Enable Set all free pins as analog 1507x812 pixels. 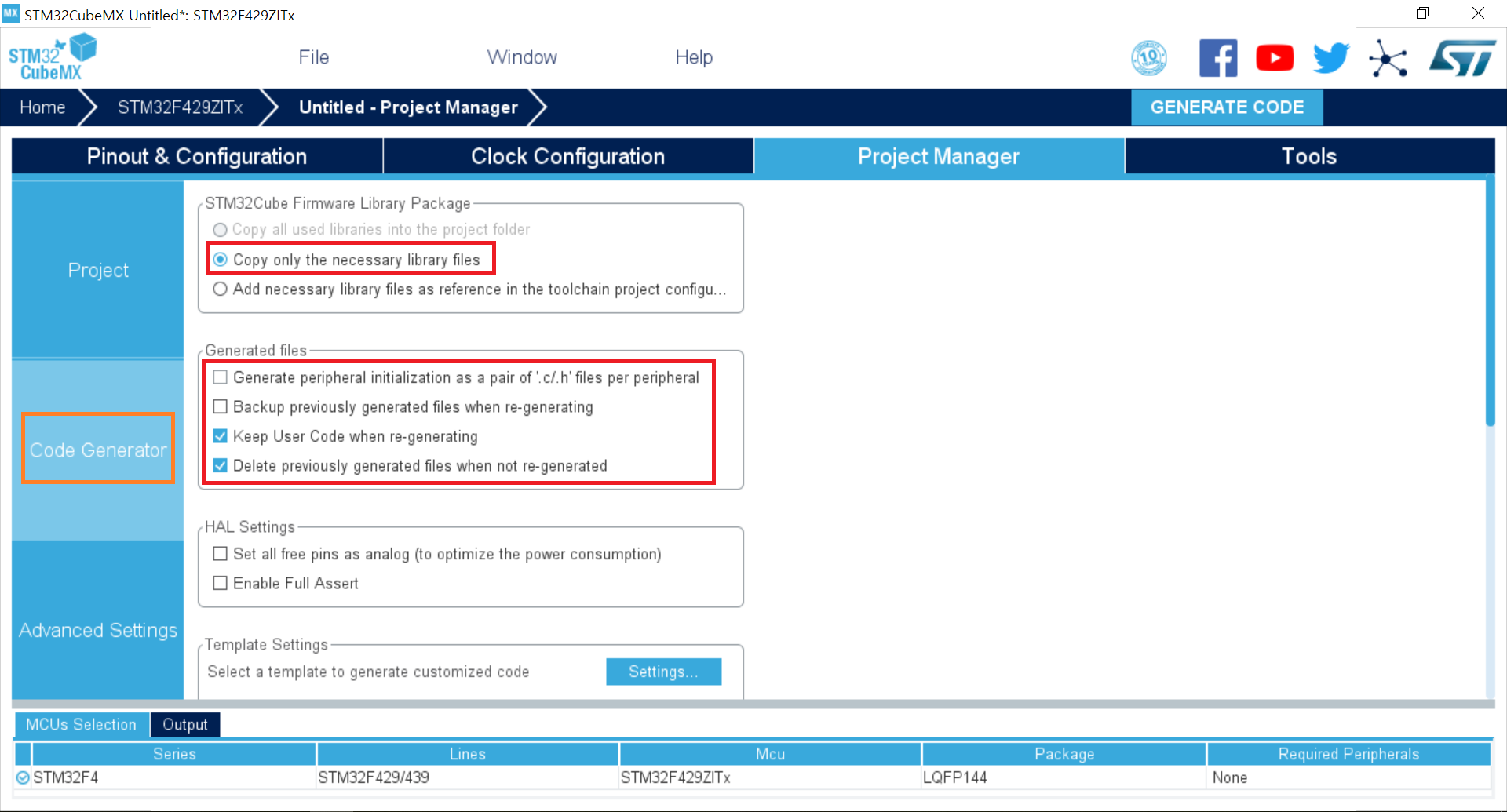pos(221,554)
